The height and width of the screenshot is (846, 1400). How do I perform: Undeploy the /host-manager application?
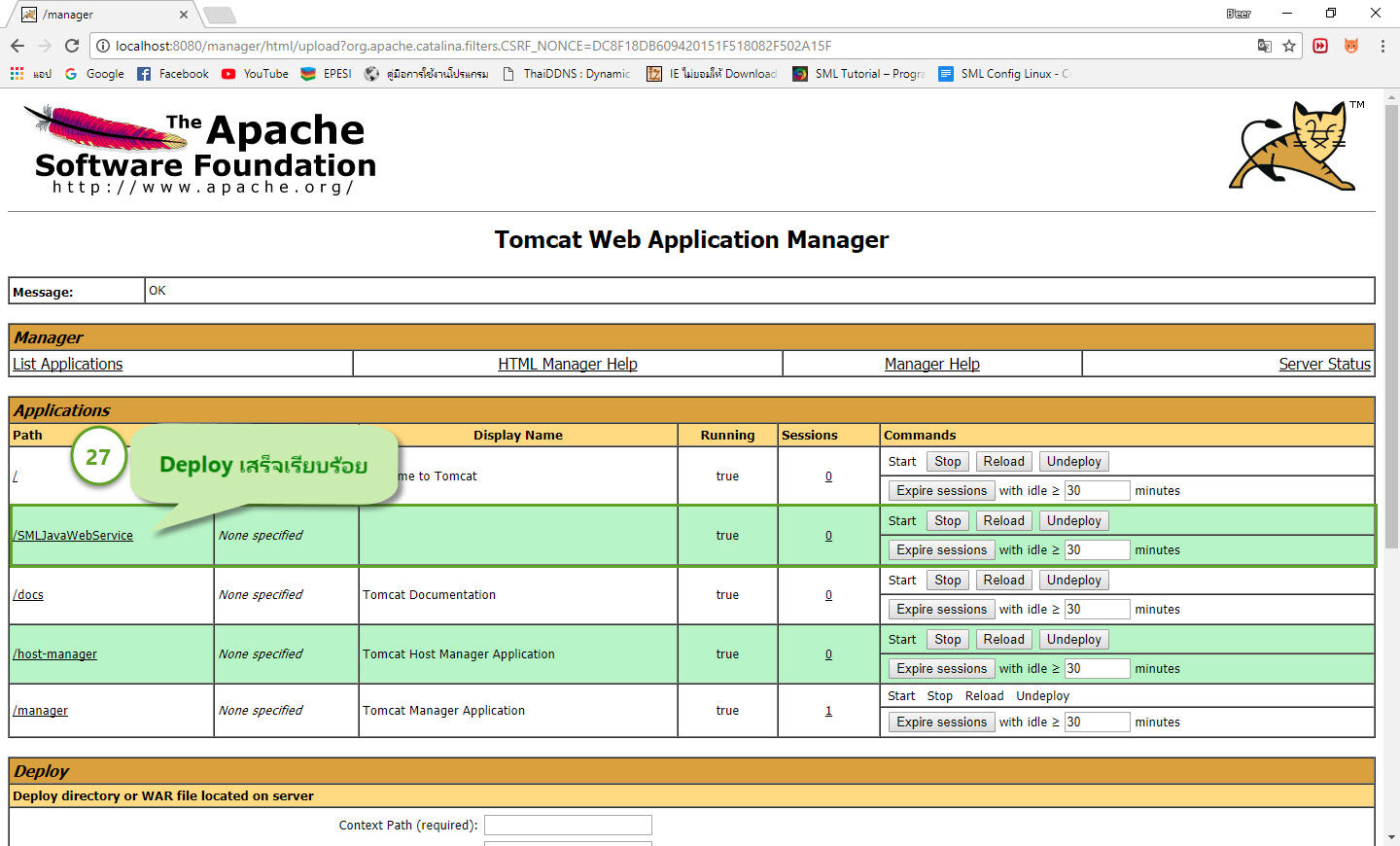(1074, 640)
